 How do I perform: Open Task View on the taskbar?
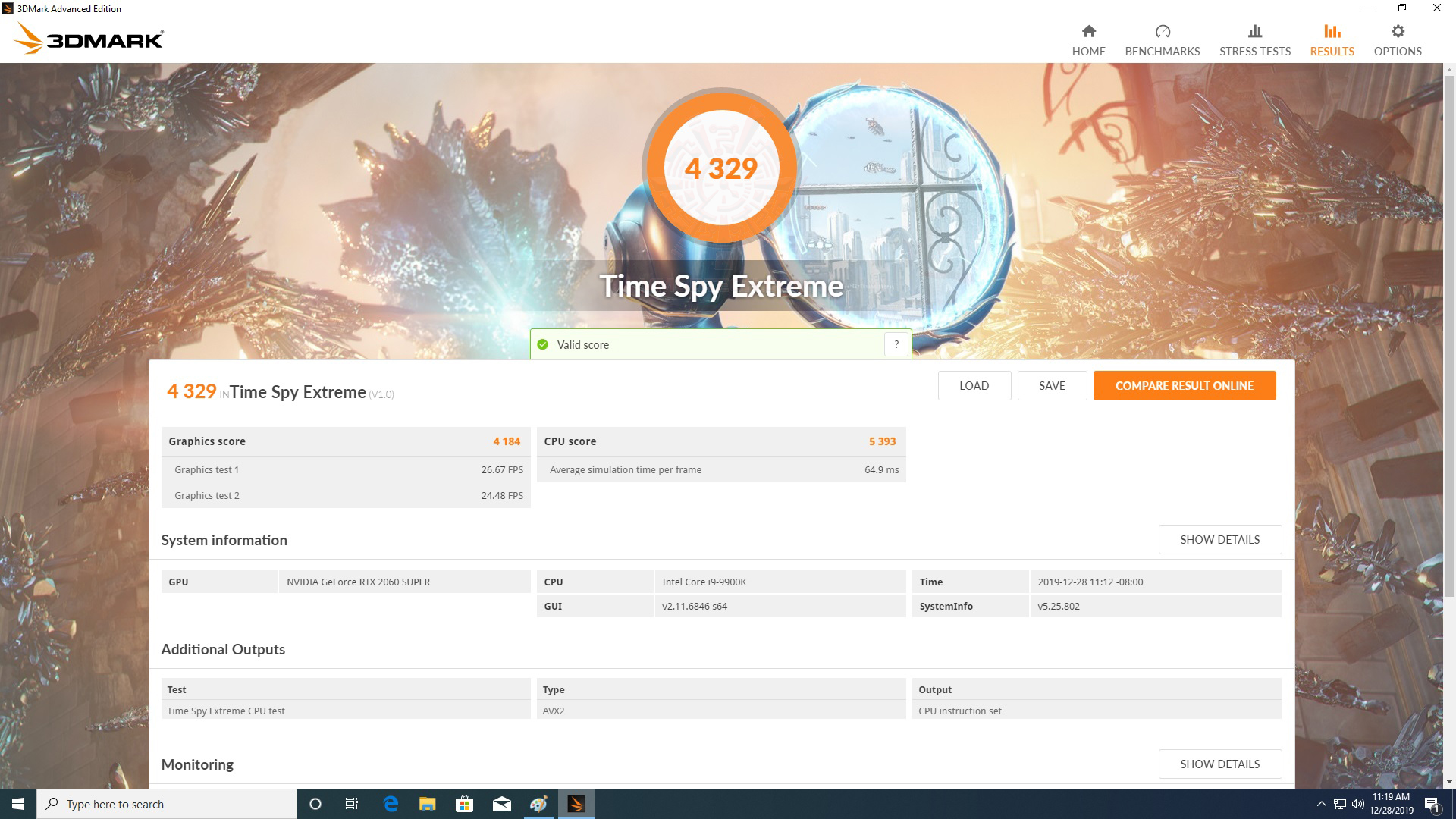point(351,803)
